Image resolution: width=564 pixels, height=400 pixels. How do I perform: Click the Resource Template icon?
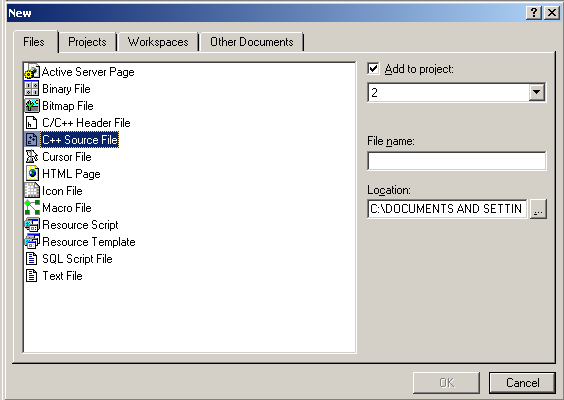[x=32, y=241]
